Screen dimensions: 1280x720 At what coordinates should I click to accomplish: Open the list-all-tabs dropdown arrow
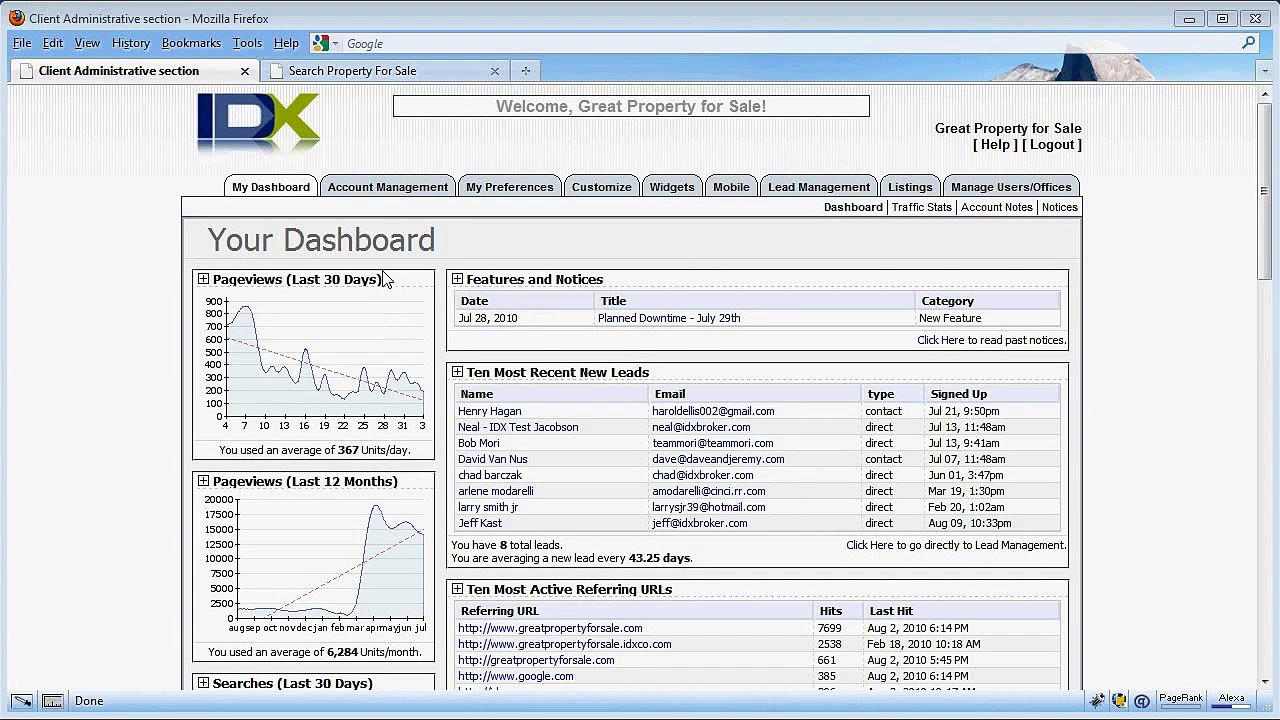point(1265,71)
